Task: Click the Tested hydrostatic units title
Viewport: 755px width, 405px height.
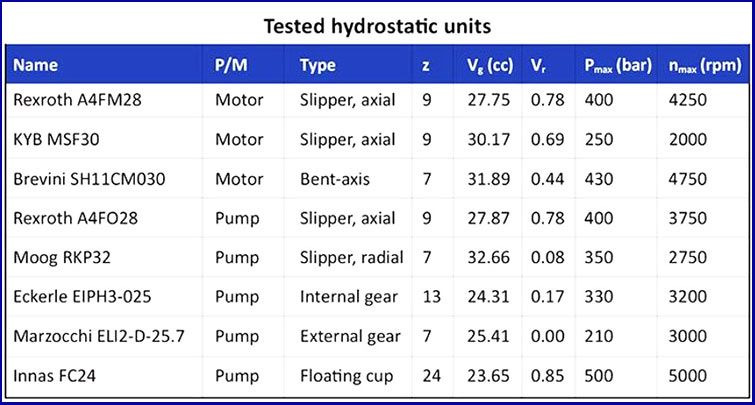Action: tap(377, 24)
